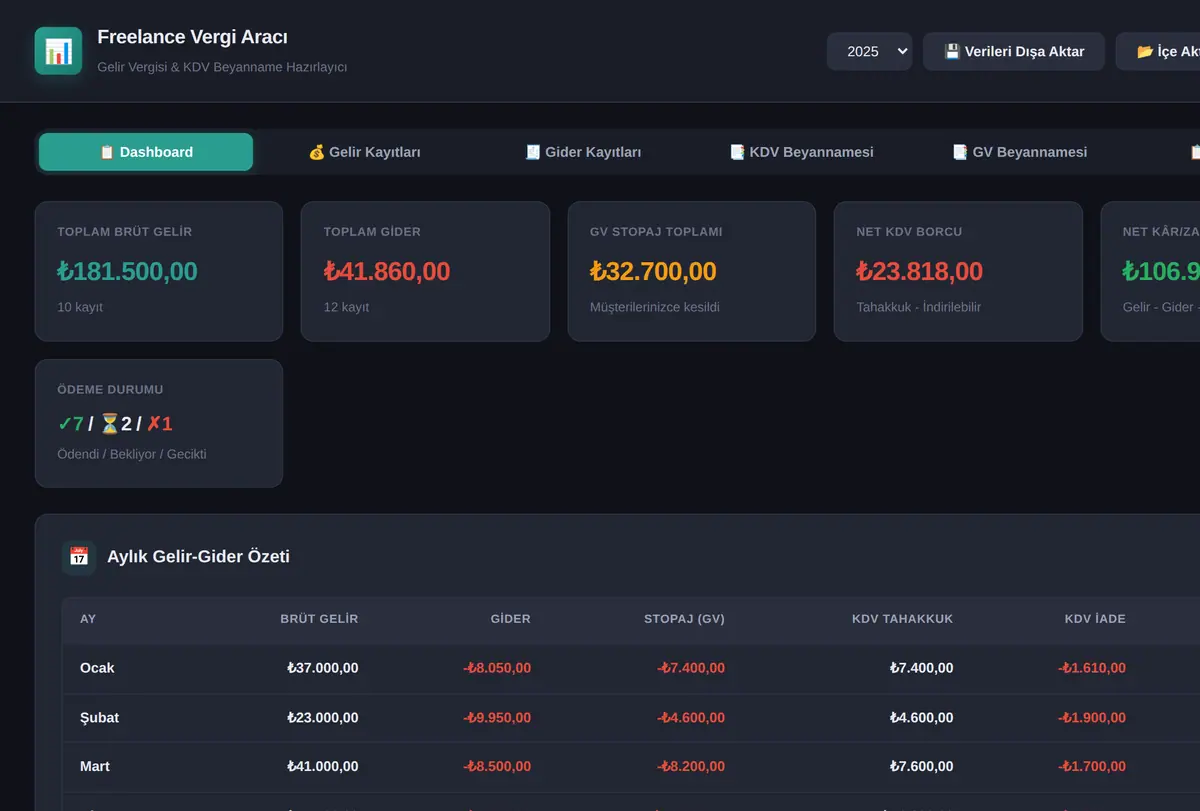The width and height of the screenshot is (1200, 811).
Task: Click the Ödeme Durumu status counts
Action: [115, 424]
